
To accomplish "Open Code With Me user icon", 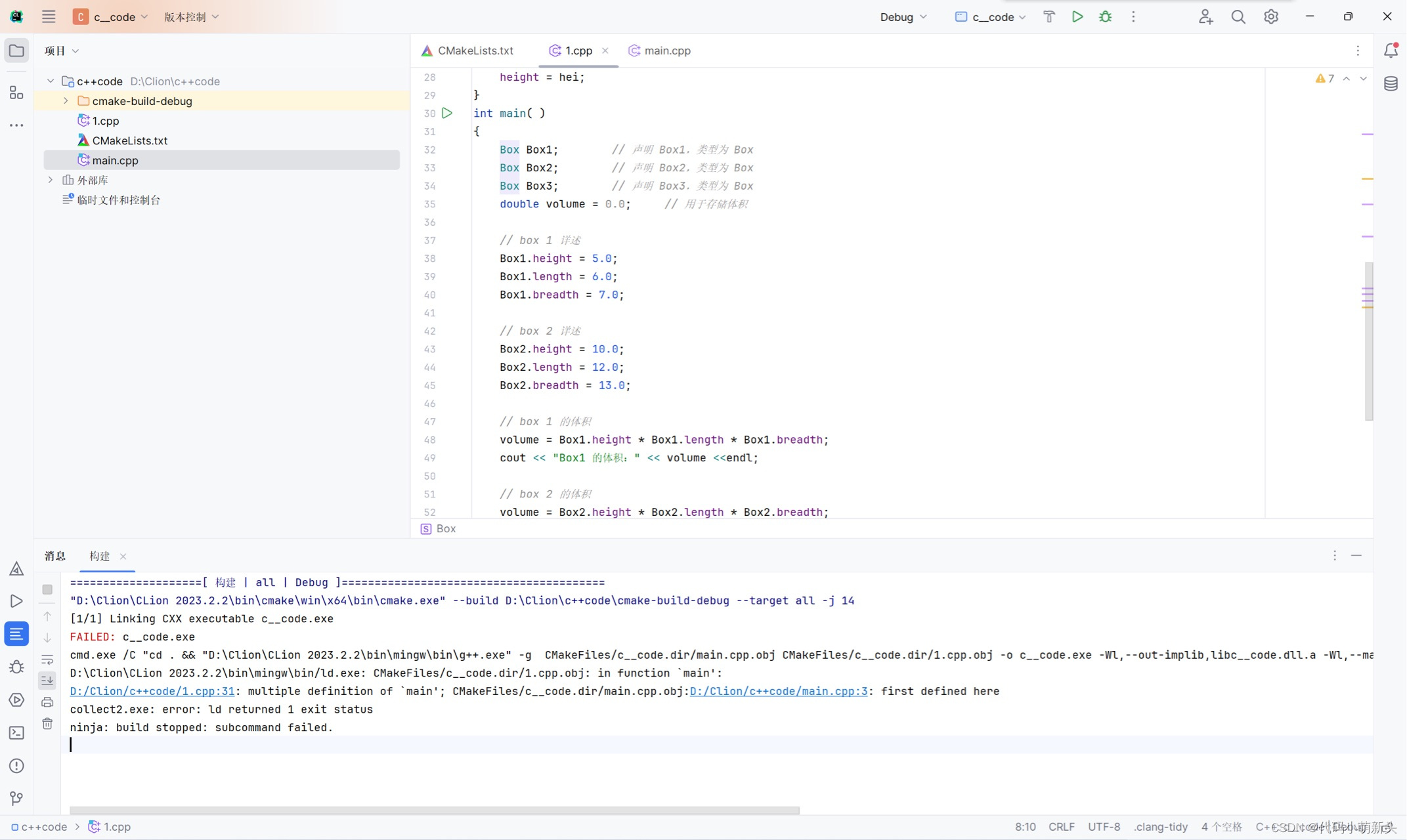I will coord(1205,17).
